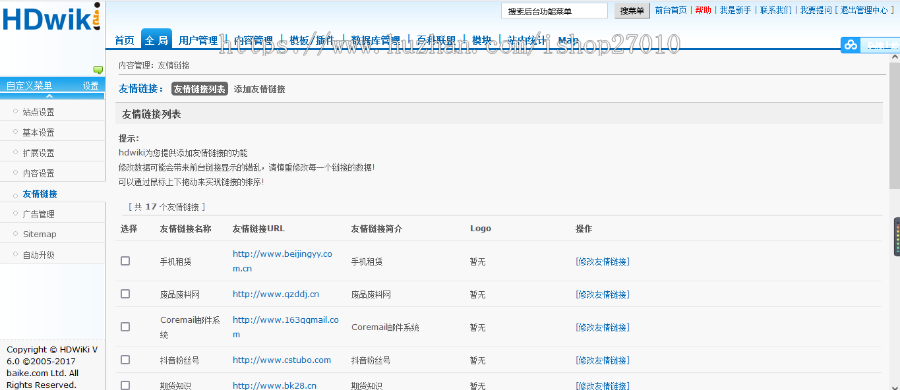The image size is (900, 390).
Task: Open the http://www.cstubo.com link
Action: tap(281, 360)
